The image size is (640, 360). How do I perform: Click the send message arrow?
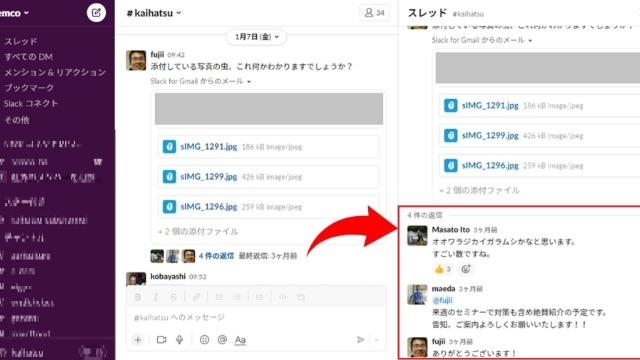[x=360, y=340]
